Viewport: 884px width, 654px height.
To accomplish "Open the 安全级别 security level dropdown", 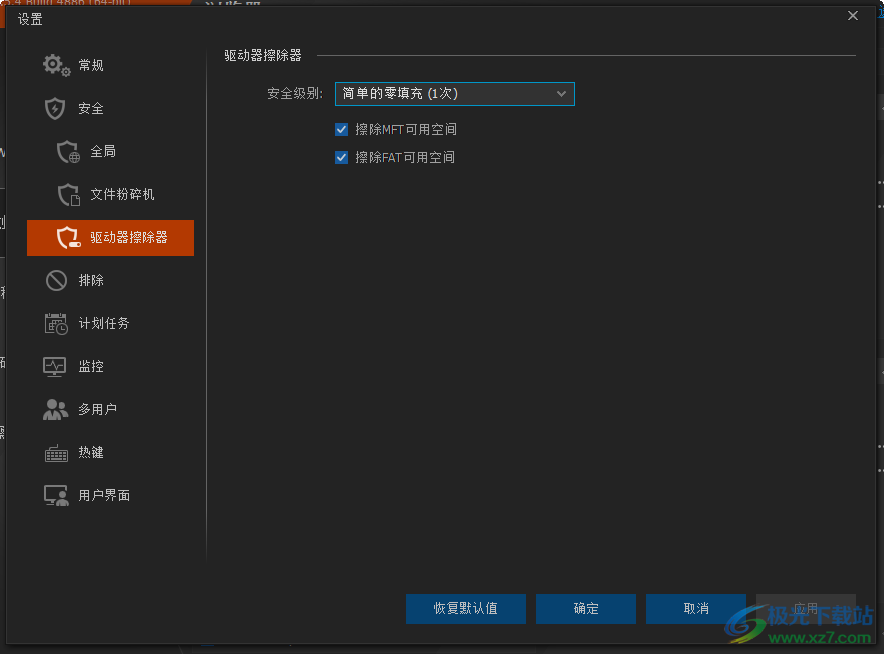I will tap(454, 93).
